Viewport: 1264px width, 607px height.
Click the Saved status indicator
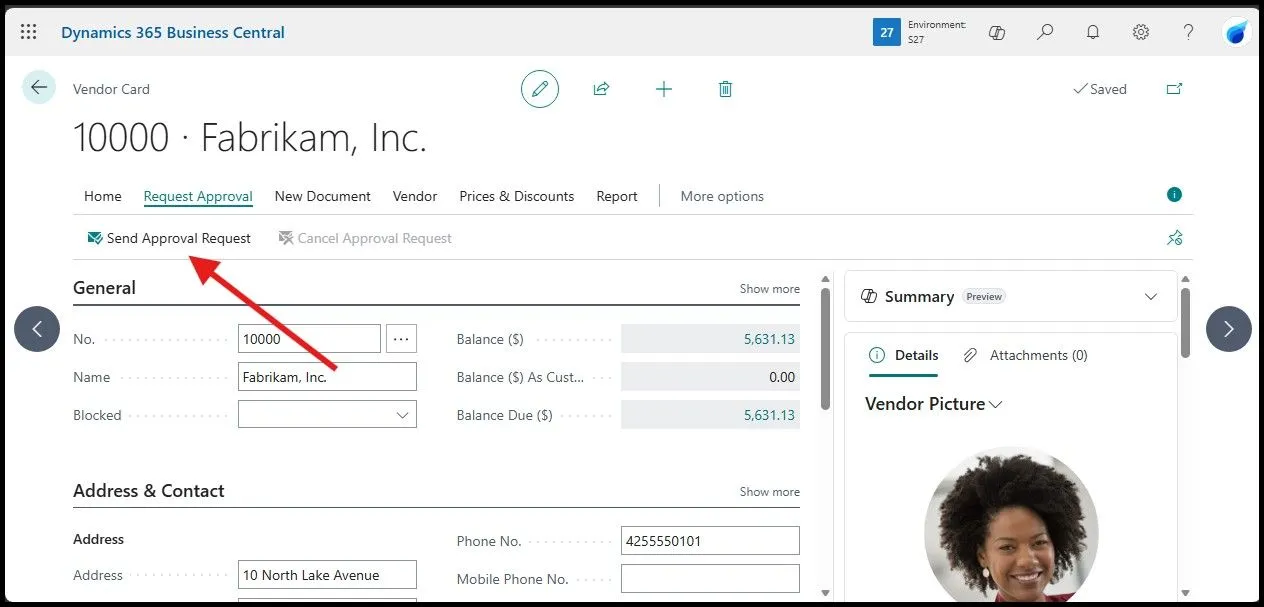pos(1100,89)
